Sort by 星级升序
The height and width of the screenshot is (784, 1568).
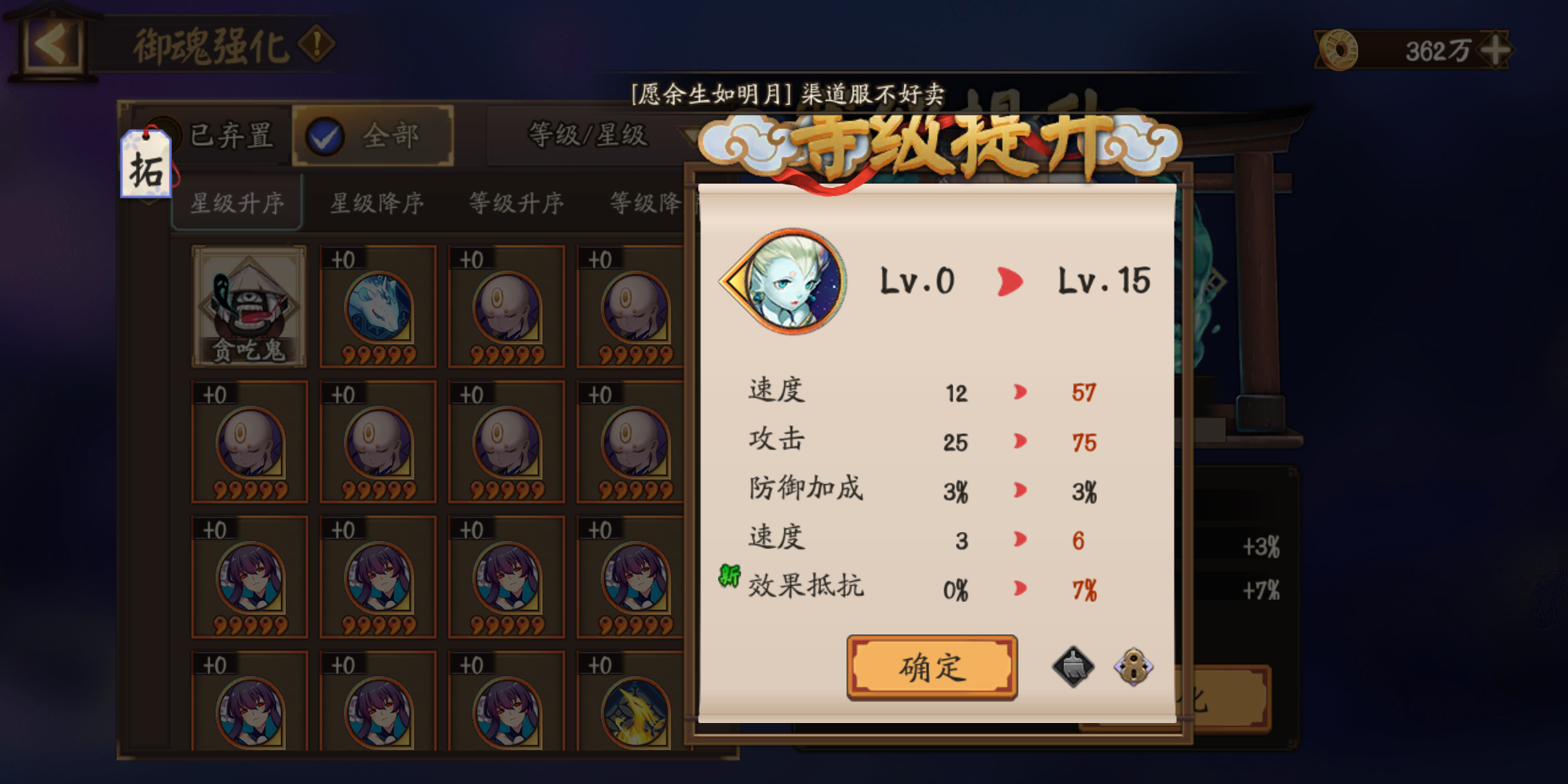coord(237,203)
